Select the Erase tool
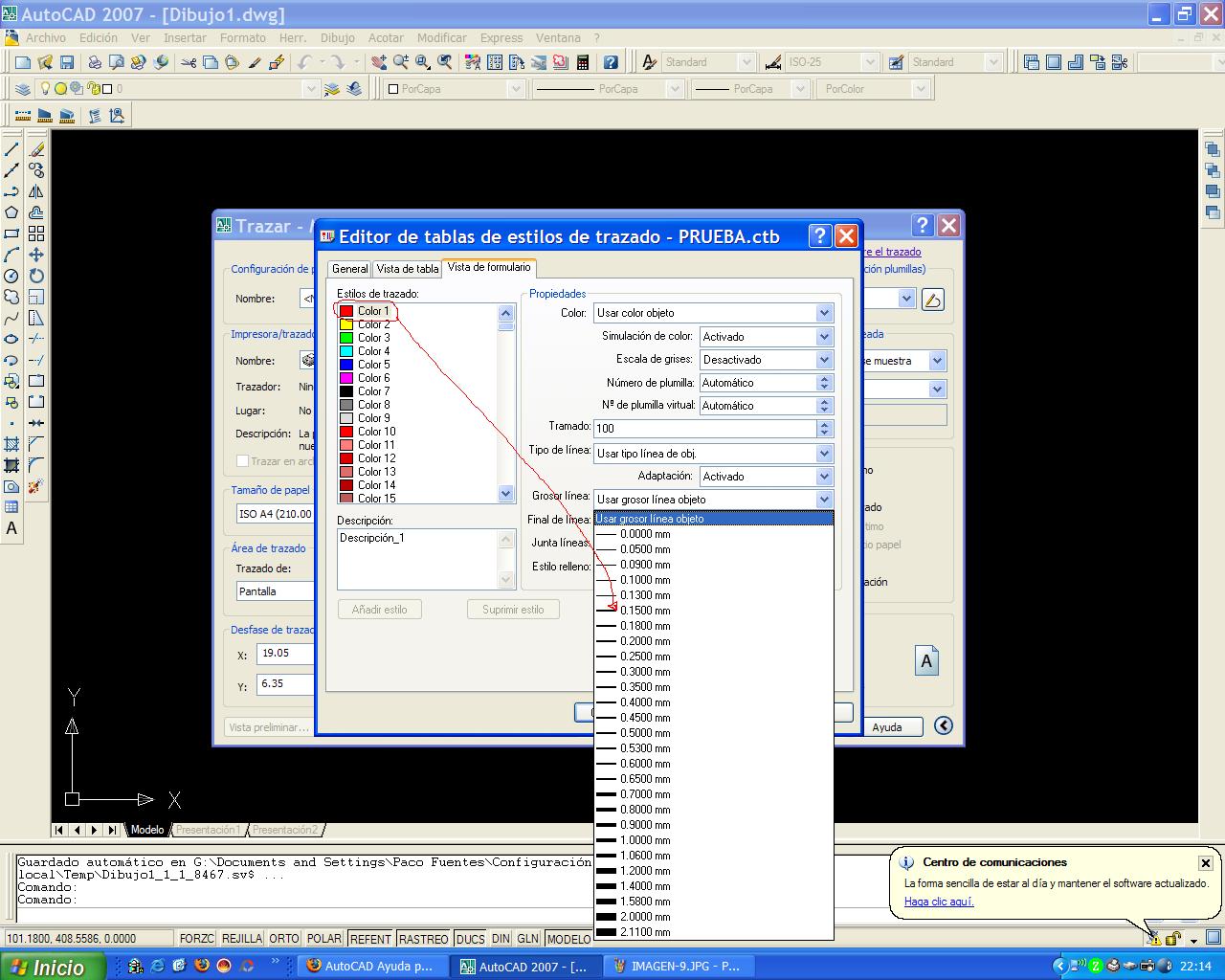Viewport: 1225px width, 980px height. 36,149
